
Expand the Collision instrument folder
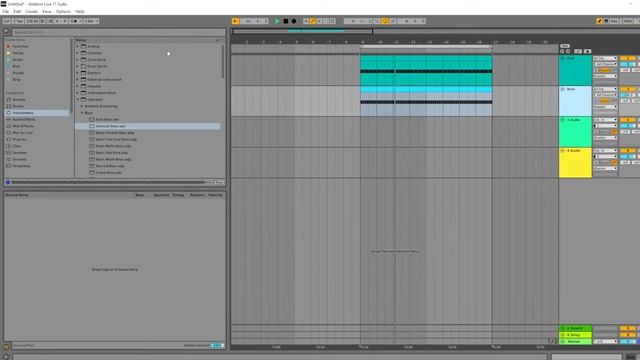(78, 53)
